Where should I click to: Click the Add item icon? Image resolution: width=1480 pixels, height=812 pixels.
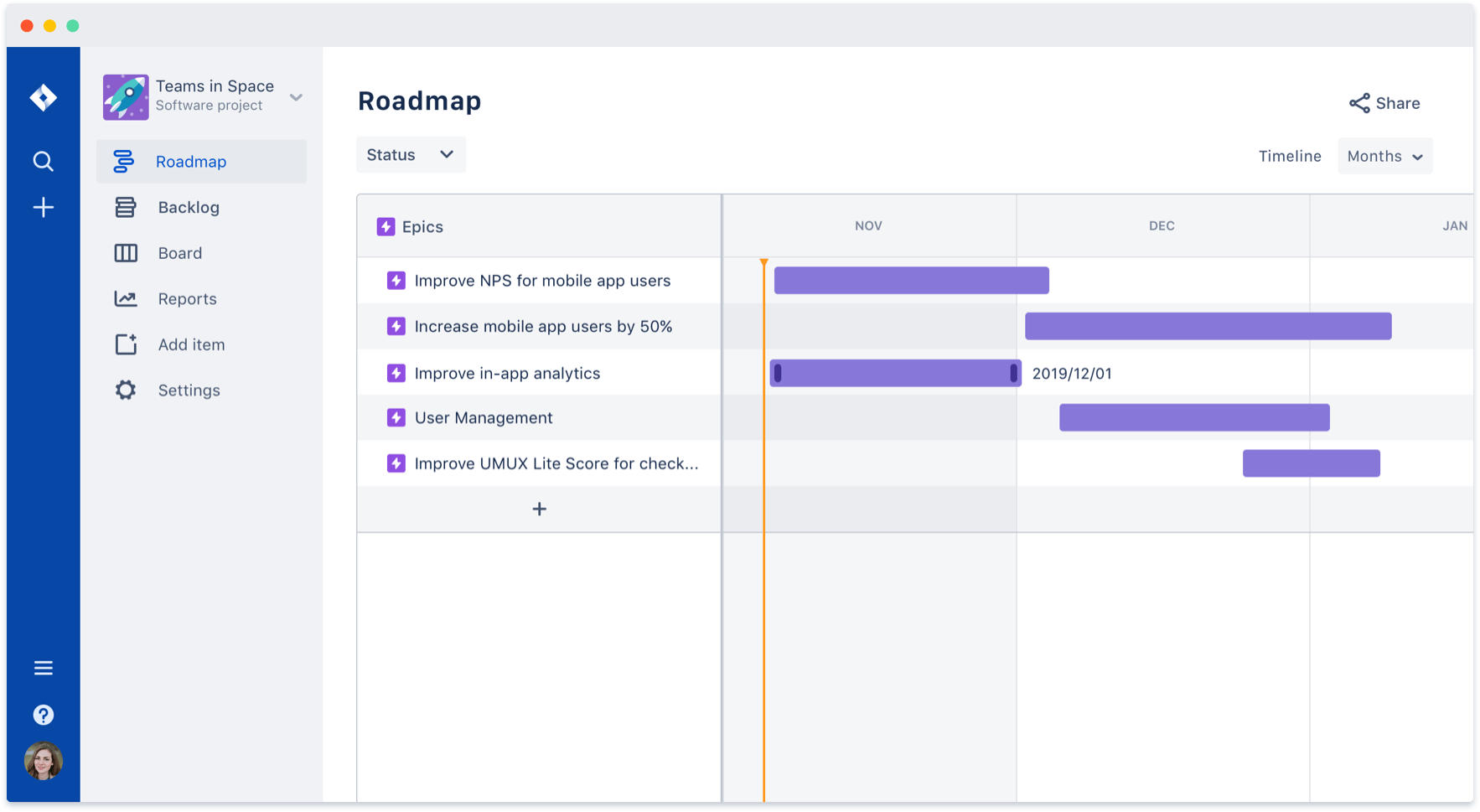tap(125, 344)
